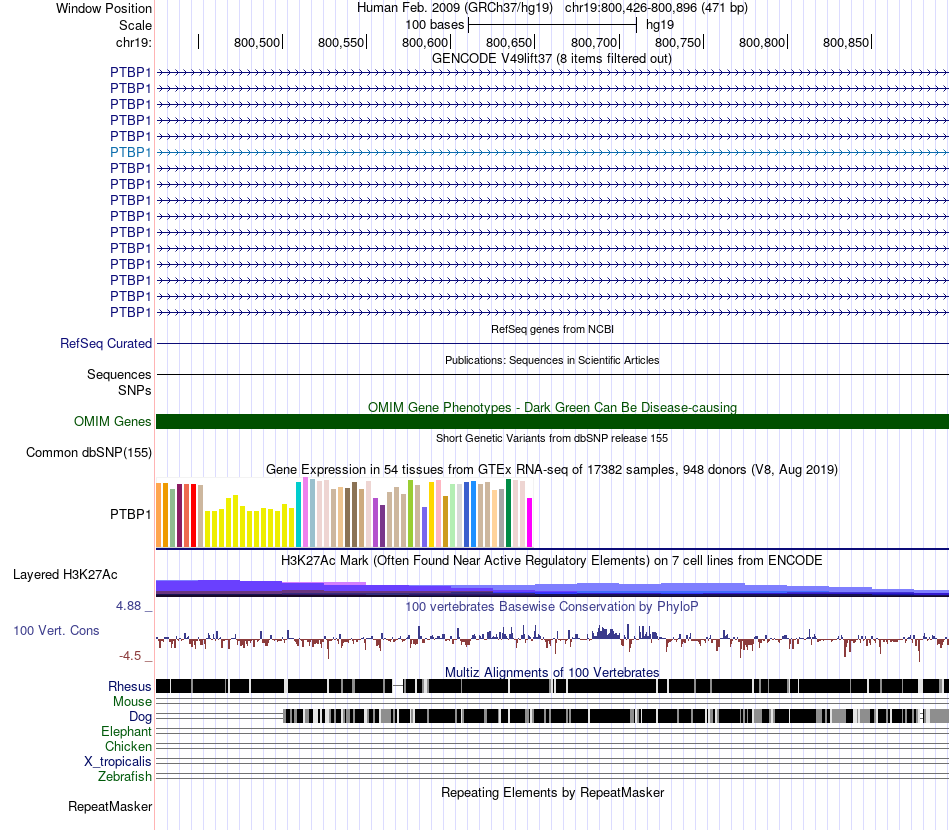Click the dark green OMIM gene bar
This screenshot has height=830, width=950.
552,422
